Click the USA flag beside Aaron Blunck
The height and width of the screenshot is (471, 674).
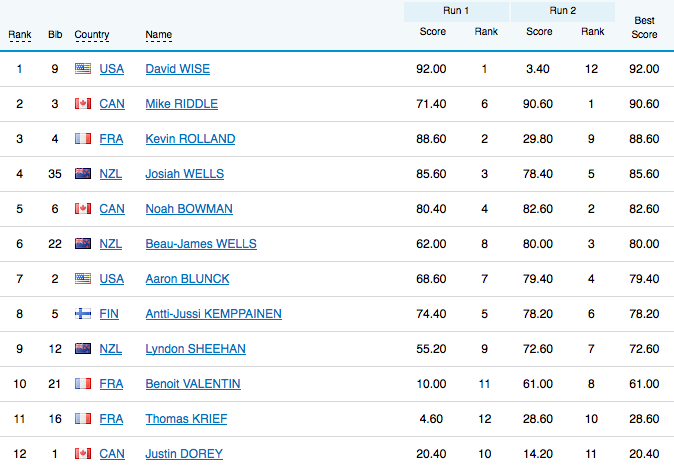point(83,279)
